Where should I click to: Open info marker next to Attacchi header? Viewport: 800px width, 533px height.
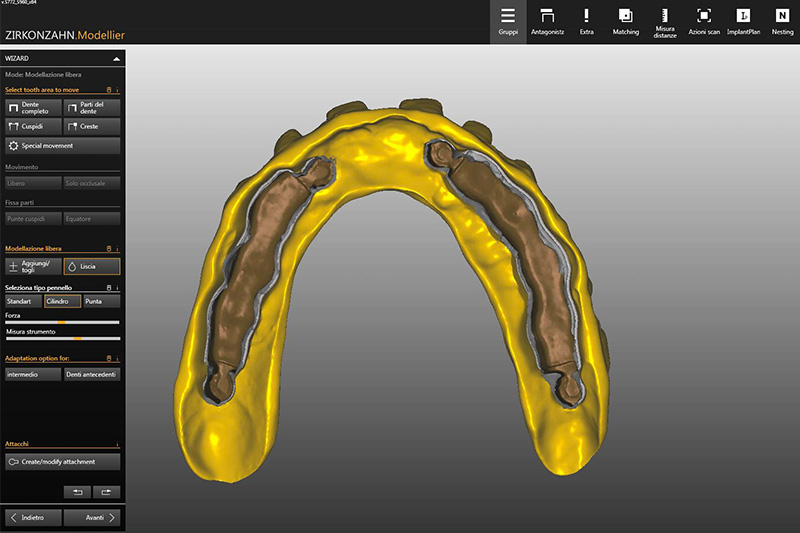(117, 444)
